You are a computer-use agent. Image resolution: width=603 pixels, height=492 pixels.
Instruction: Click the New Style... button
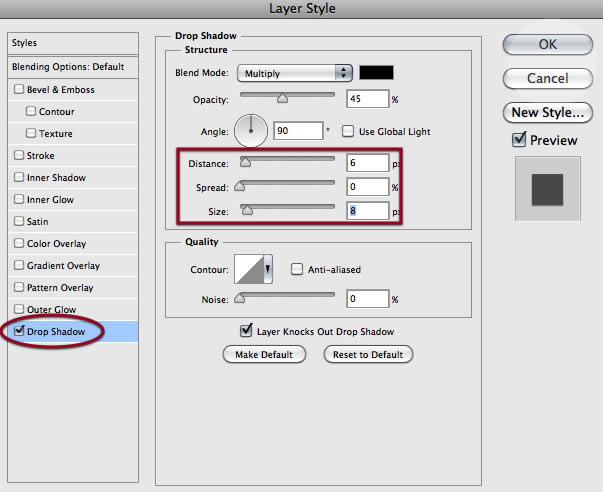(x=548, y=112)
